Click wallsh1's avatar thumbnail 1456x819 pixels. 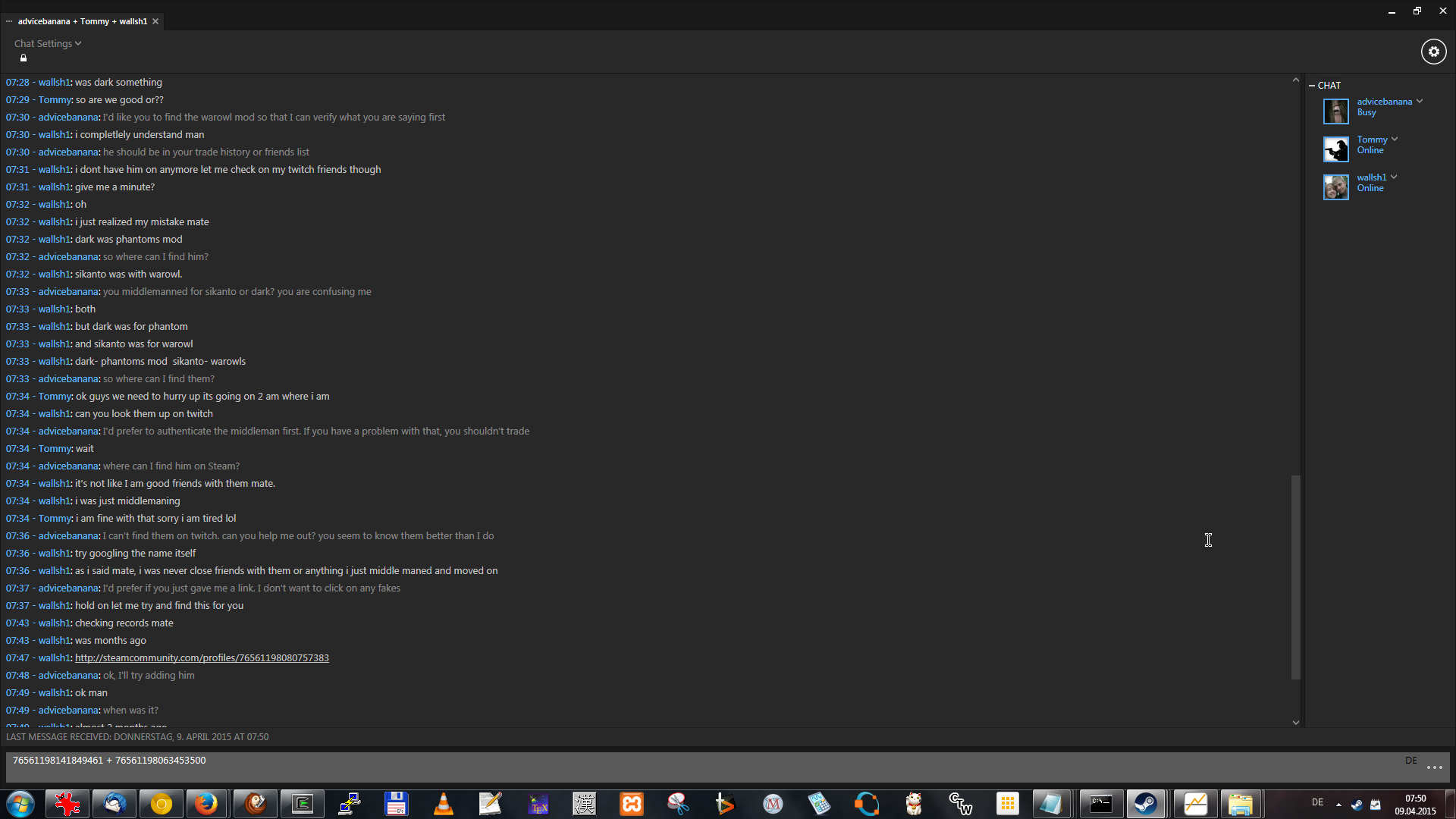point(1335,187)
